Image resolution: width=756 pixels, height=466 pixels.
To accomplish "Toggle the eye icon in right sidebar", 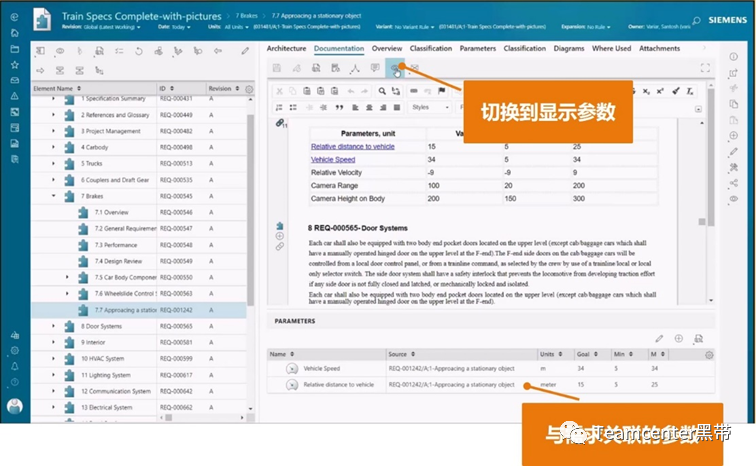I will coord(733,199).
